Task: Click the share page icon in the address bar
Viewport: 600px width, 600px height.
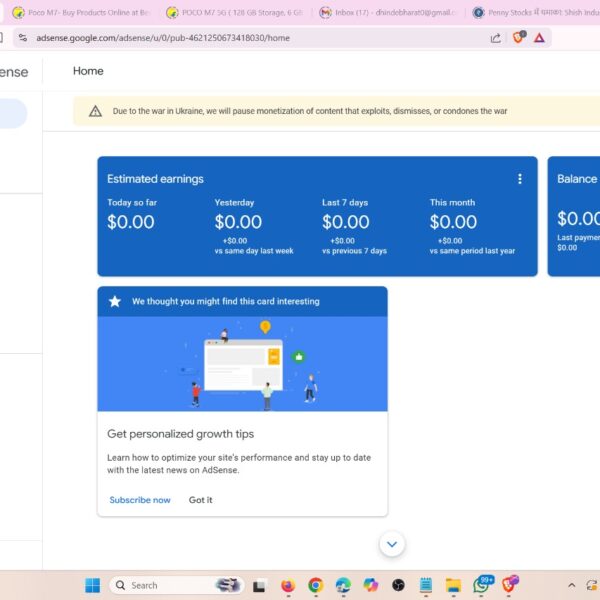Action: [x=496, y=38]
